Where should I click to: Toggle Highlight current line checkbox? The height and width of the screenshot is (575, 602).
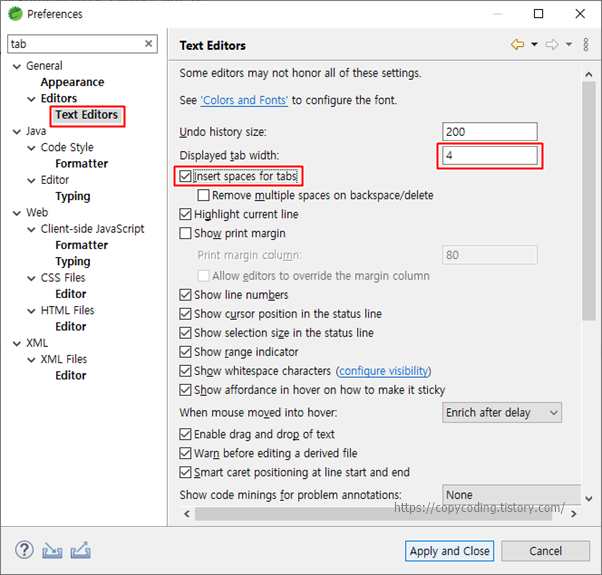tap(185, 214)
